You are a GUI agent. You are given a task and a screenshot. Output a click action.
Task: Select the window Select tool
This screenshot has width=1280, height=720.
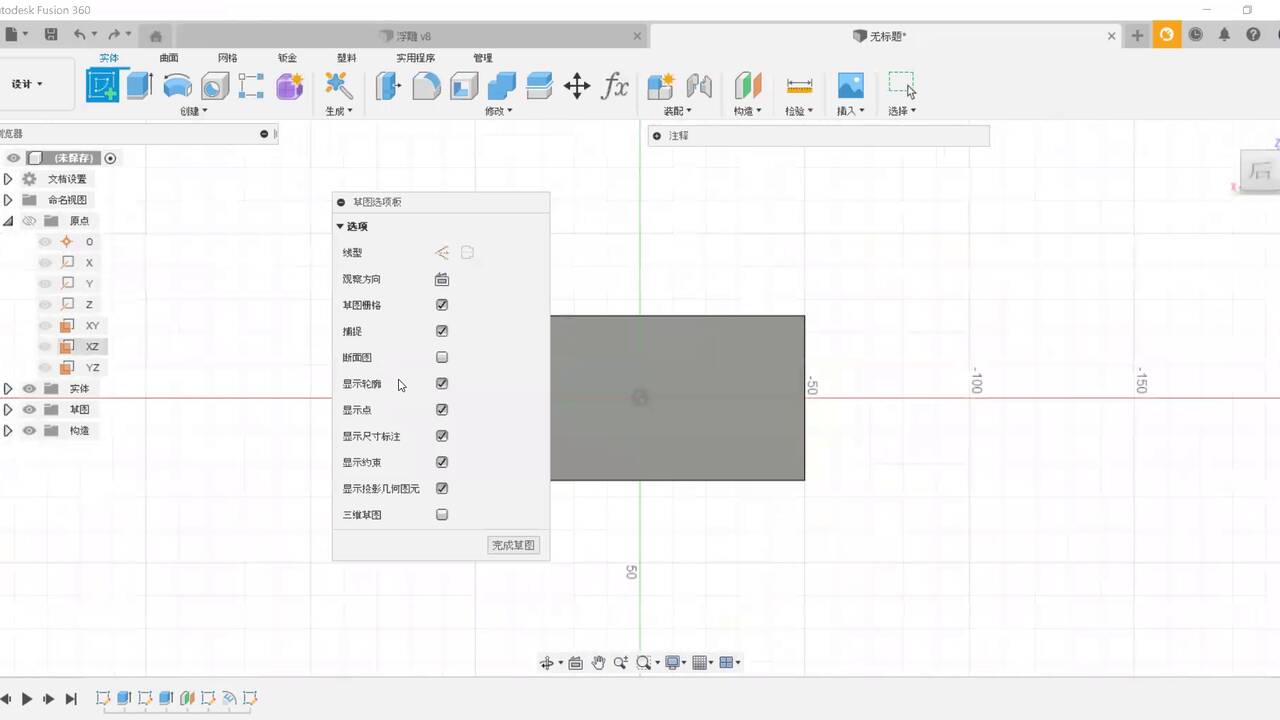(902, 86)
